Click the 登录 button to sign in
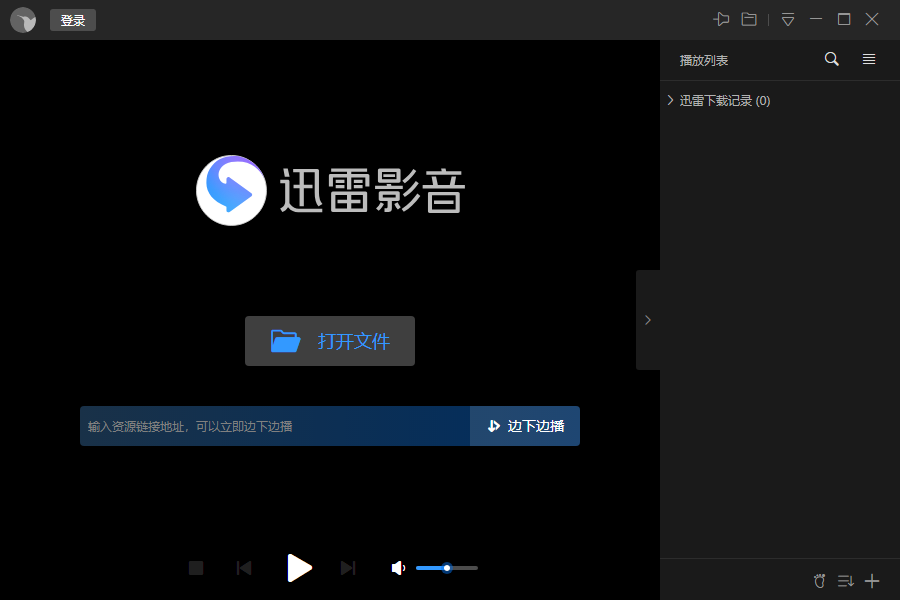Screen dimensions: 900x600 pyautogui.click(x=72, y=19)
